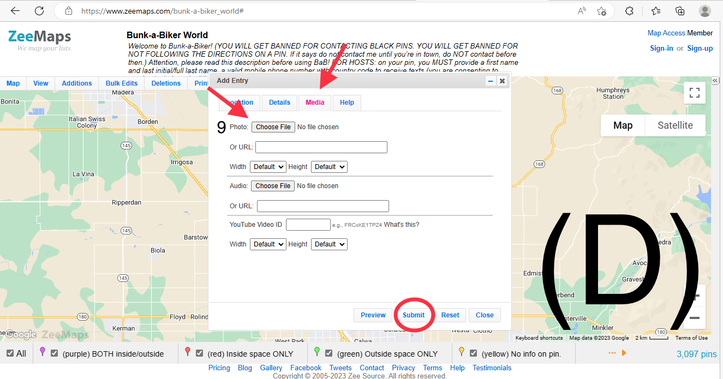Screen dimensions: 723x379
Task: Click the Preview button
Action: point(373,315)
